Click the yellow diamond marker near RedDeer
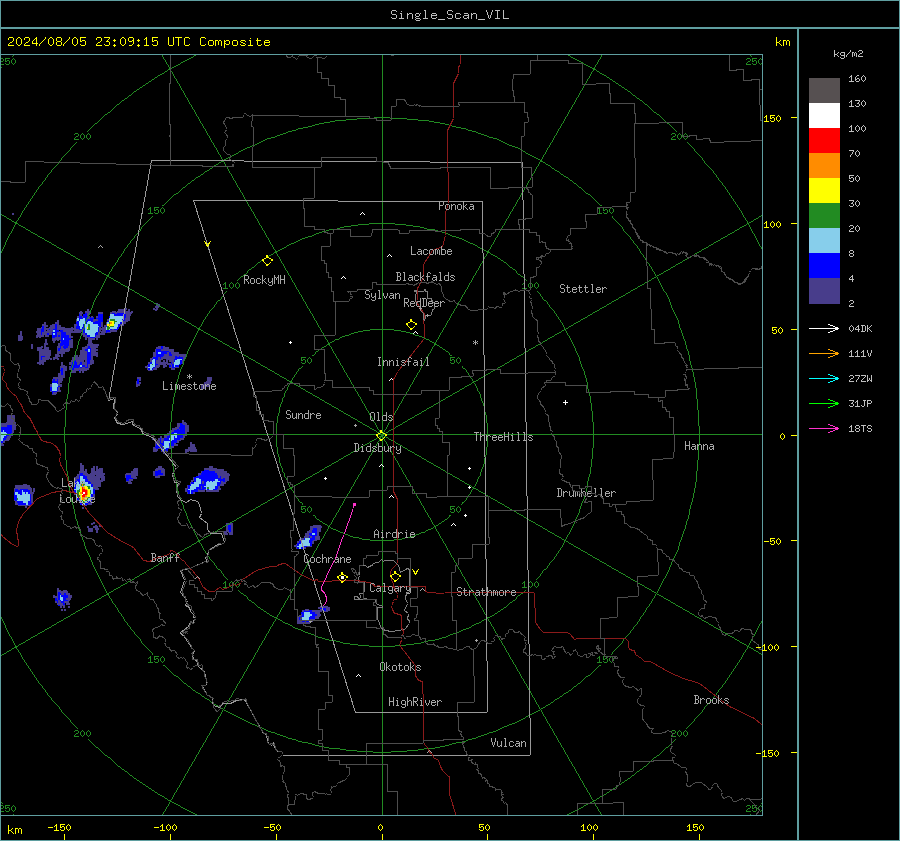Viewport: 900px width, 841px height. [x=411, y=325]
